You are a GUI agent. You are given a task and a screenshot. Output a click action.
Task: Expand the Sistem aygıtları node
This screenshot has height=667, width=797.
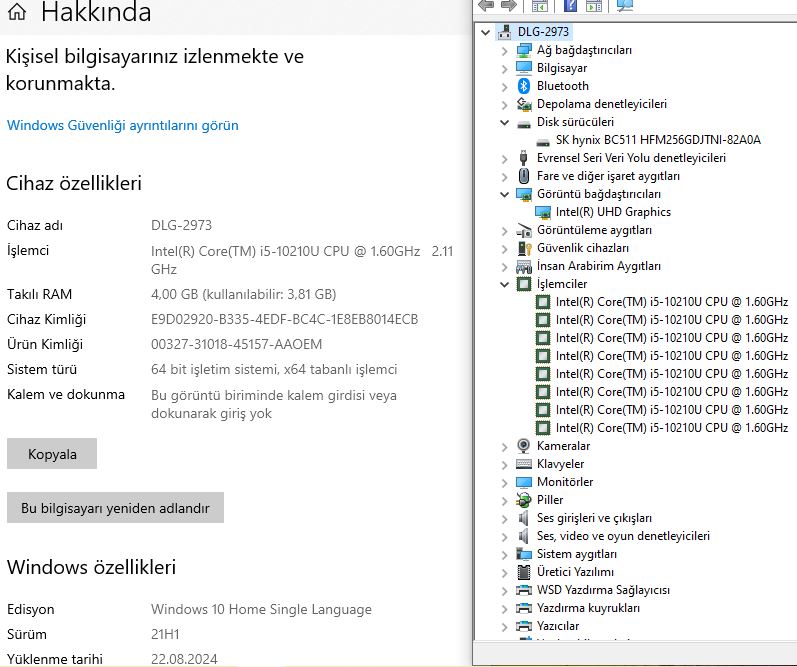pos(504,555)
